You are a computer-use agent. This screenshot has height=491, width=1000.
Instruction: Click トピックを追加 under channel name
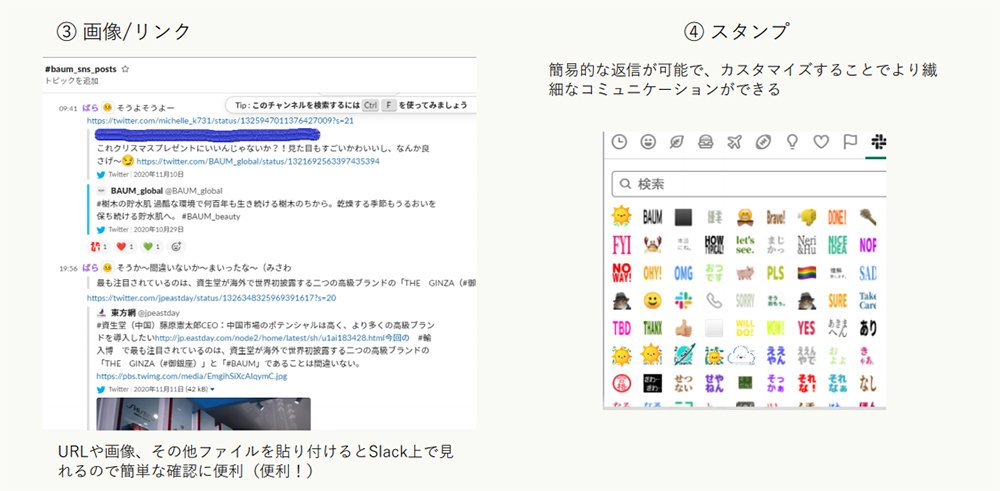tap(71, 81)
